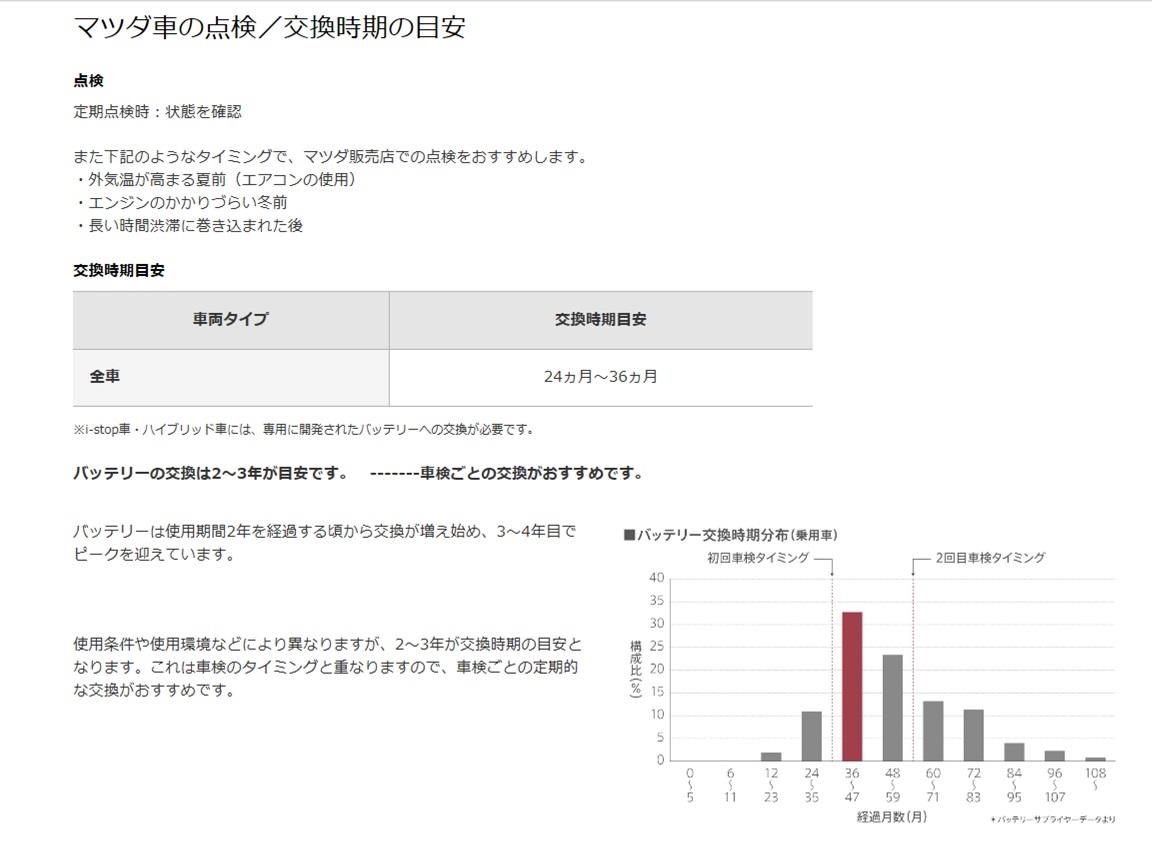Click the 24ヵ月〜36ヵ月 table cell
1152x847 pixels.
pyautogui.click(x=601, y=377)
